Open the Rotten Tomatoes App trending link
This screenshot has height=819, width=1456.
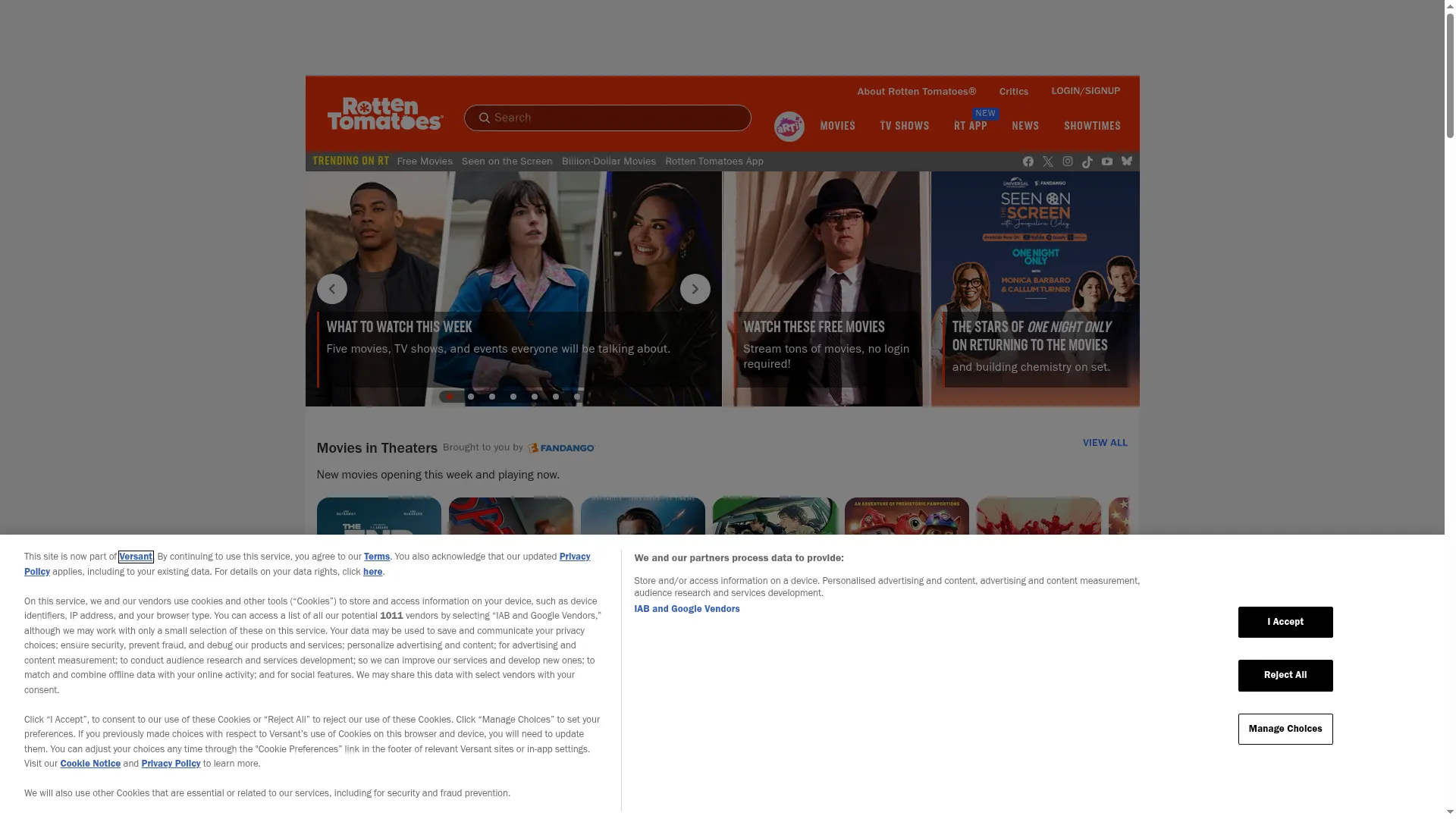coord(714,162)
